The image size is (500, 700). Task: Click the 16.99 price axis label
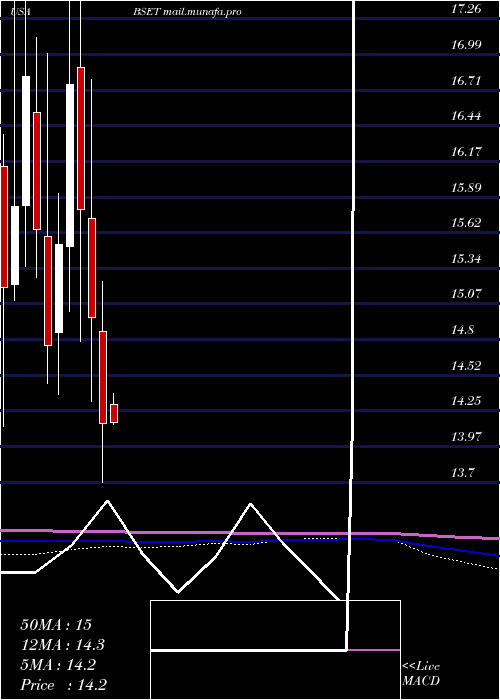(x=466, y=45)
